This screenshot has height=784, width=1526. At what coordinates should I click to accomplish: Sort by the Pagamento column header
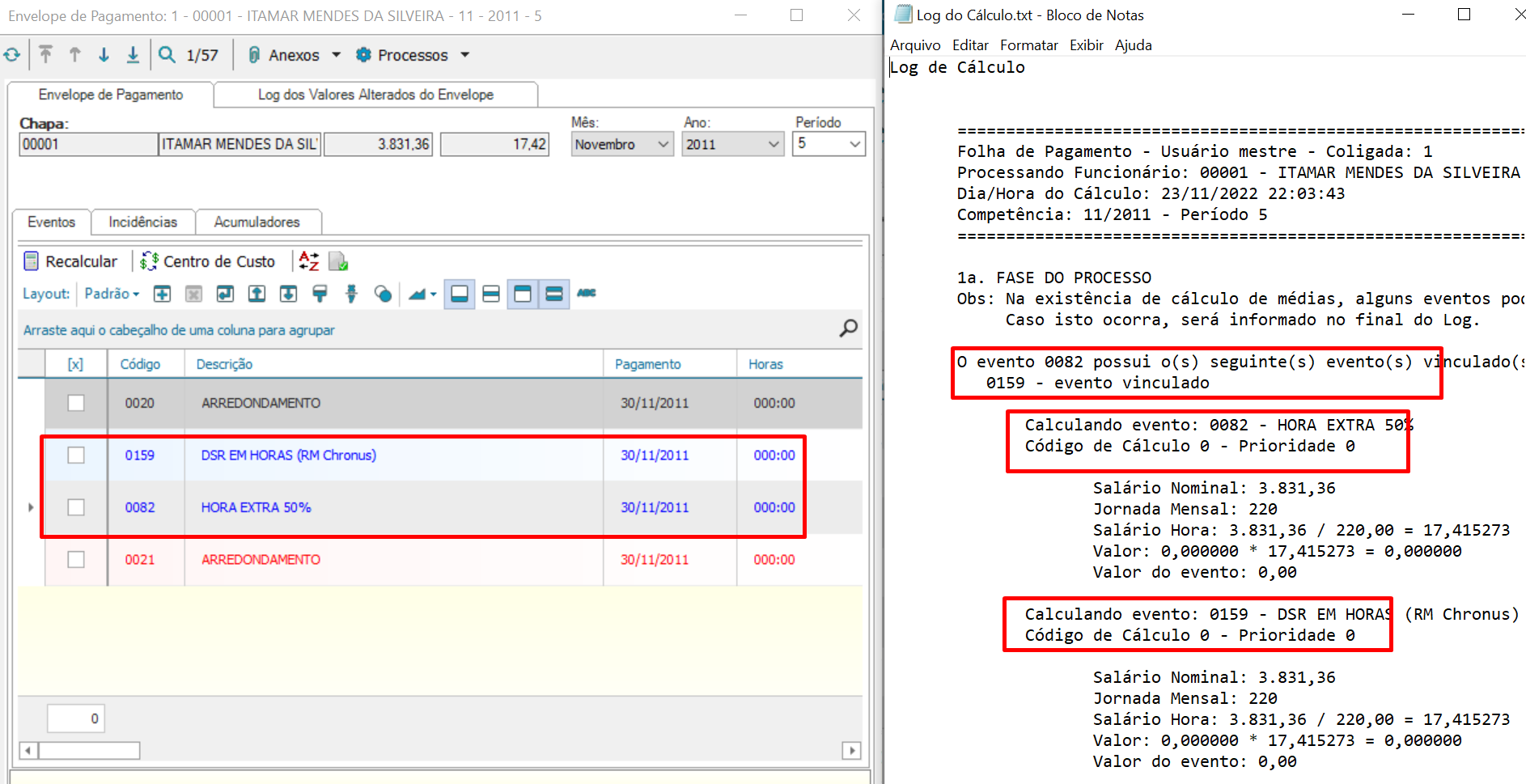[x=669, y=364]
